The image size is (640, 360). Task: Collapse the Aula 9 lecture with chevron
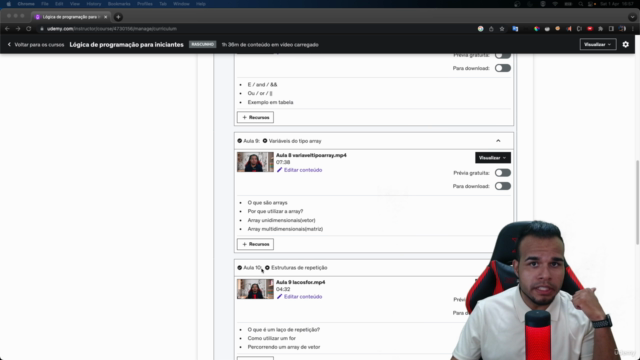point(498,141)
